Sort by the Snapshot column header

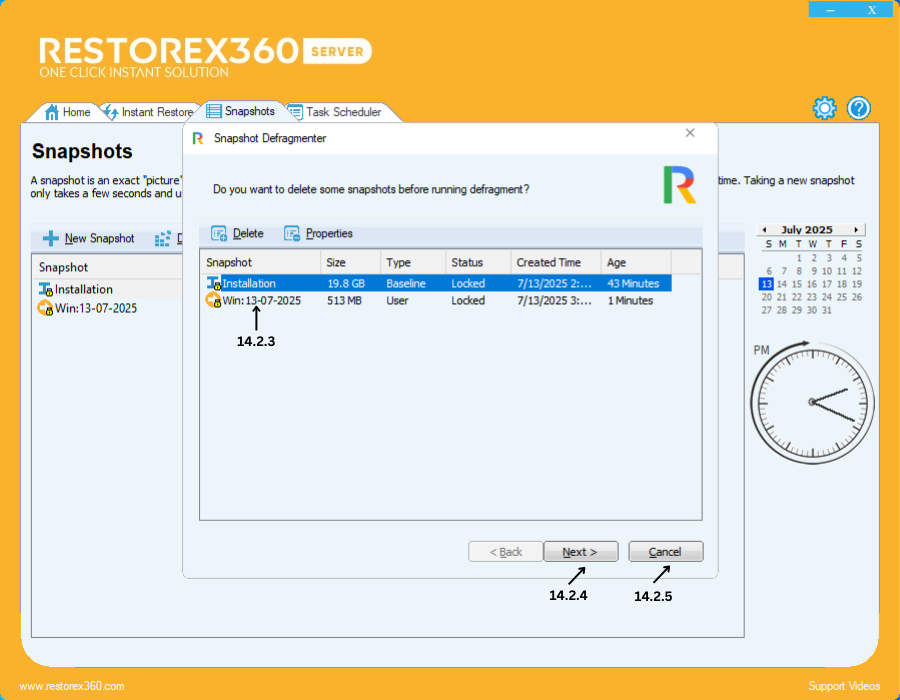(x=260, y=262)
